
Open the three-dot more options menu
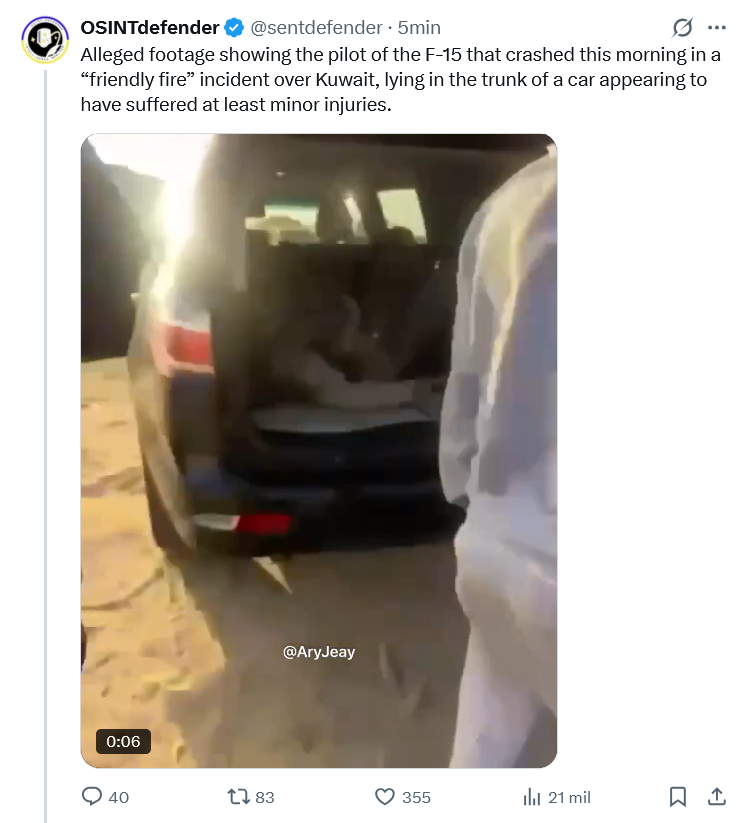(x=717, y=28)
